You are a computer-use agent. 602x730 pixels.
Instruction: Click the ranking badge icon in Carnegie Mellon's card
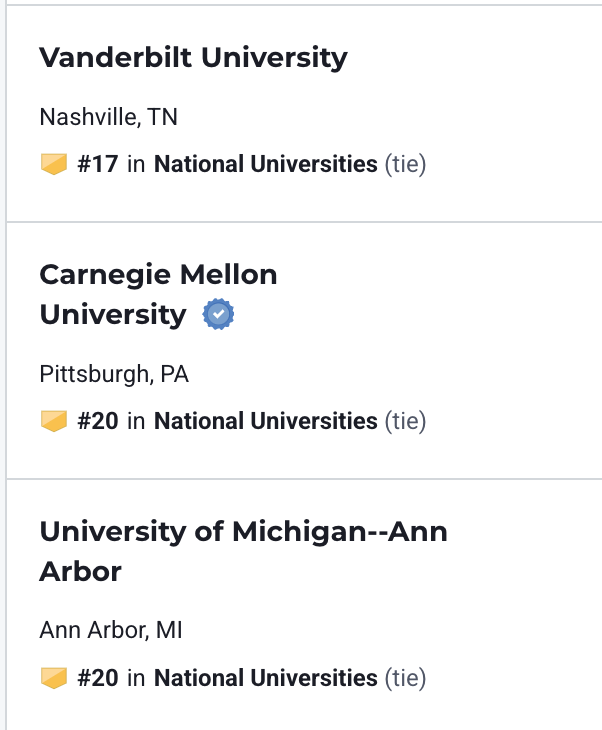[x=54, y=422]
